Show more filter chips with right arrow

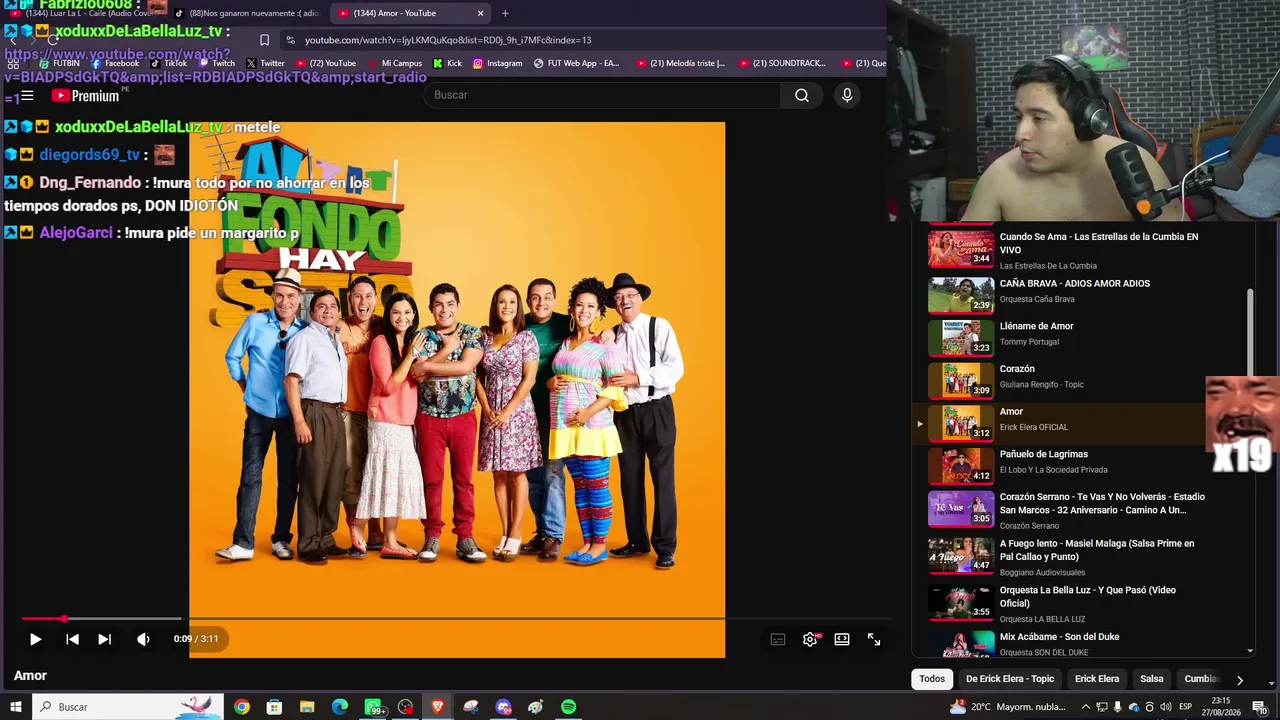tap(1240, 680)
